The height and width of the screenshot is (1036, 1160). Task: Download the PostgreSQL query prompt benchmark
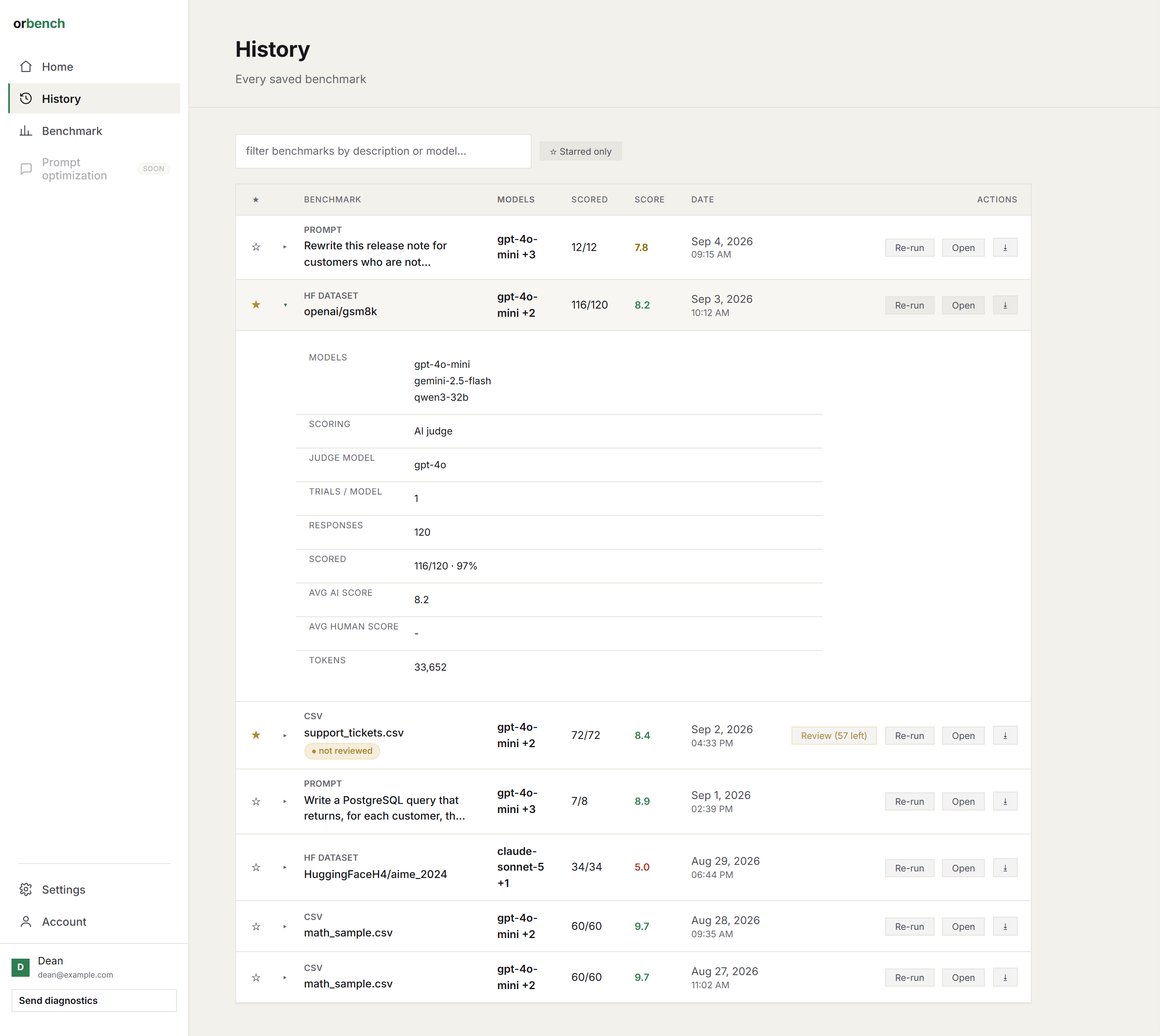(x=1005, y=801)
